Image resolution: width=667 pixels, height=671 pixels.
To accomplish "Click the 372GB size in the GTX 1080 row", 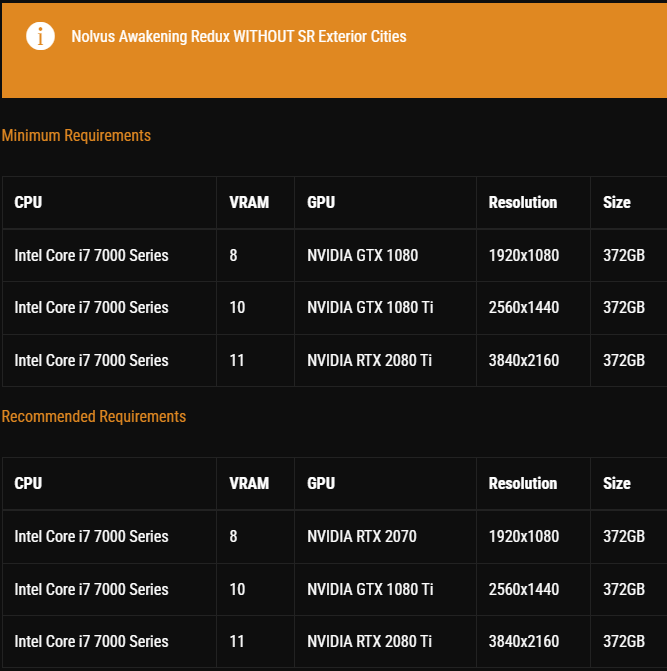I will click(624, 255).
